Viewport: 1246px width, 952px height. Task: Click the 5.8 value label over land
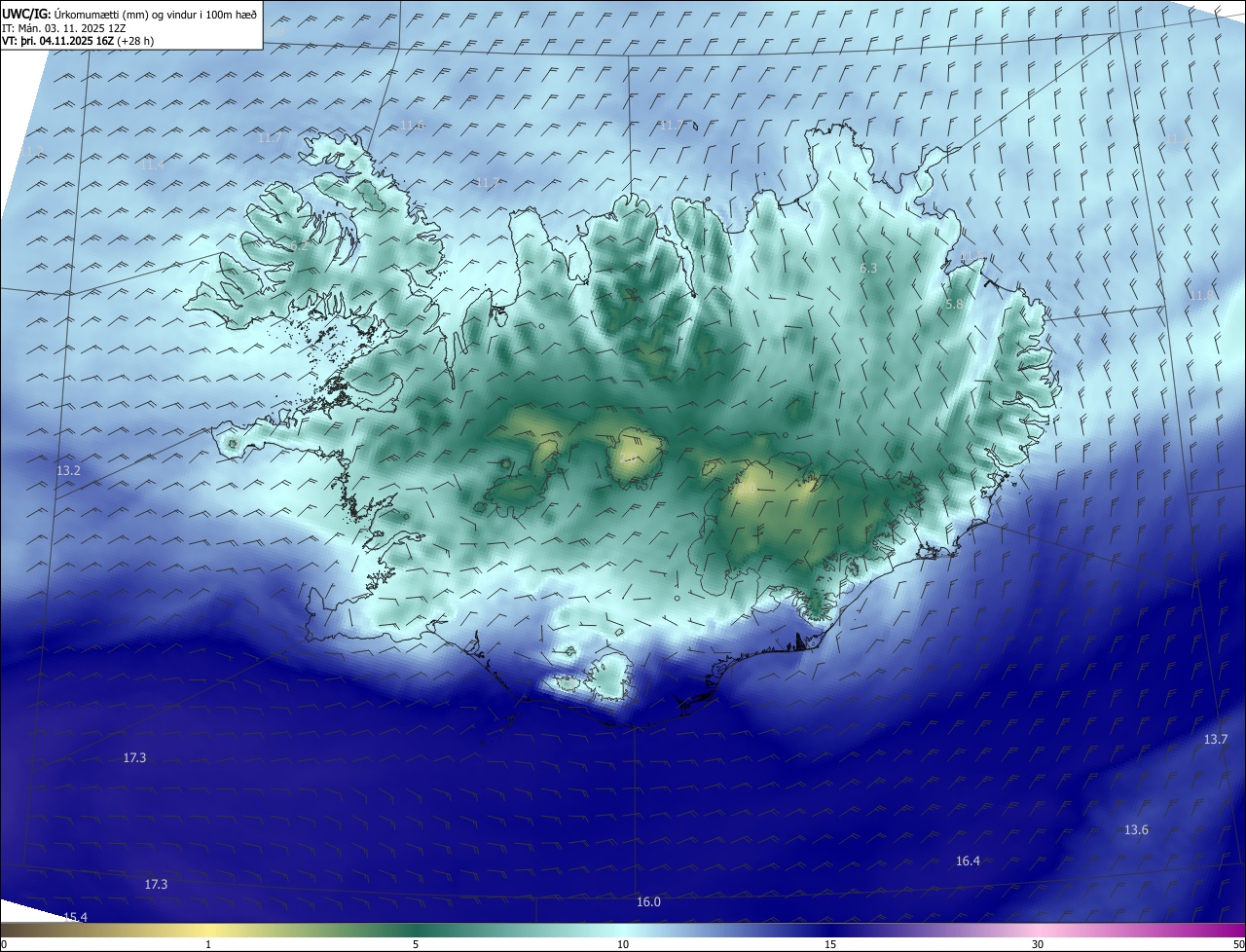[x=954, y=305]
